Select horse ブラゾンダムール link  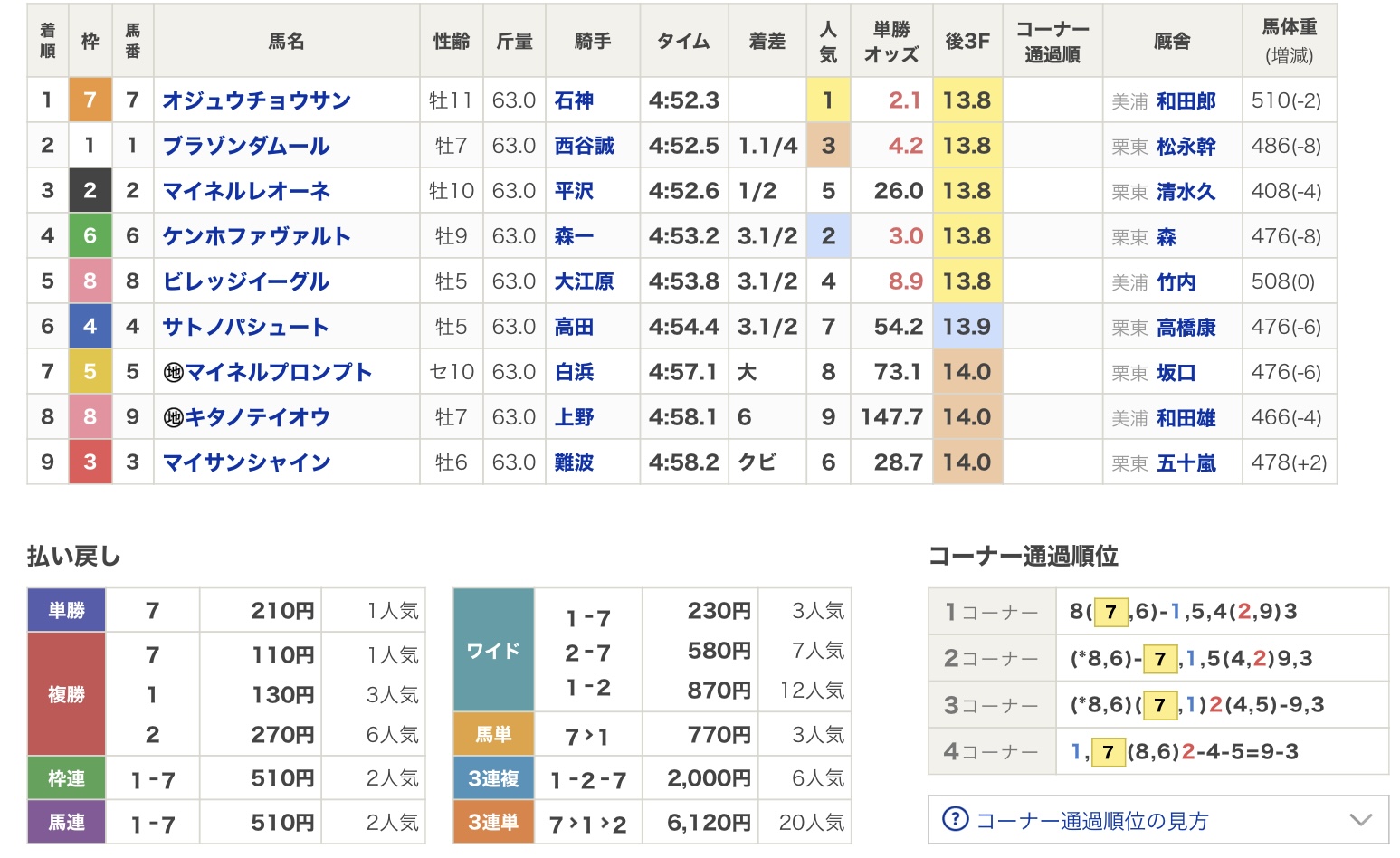coord(245,146)
